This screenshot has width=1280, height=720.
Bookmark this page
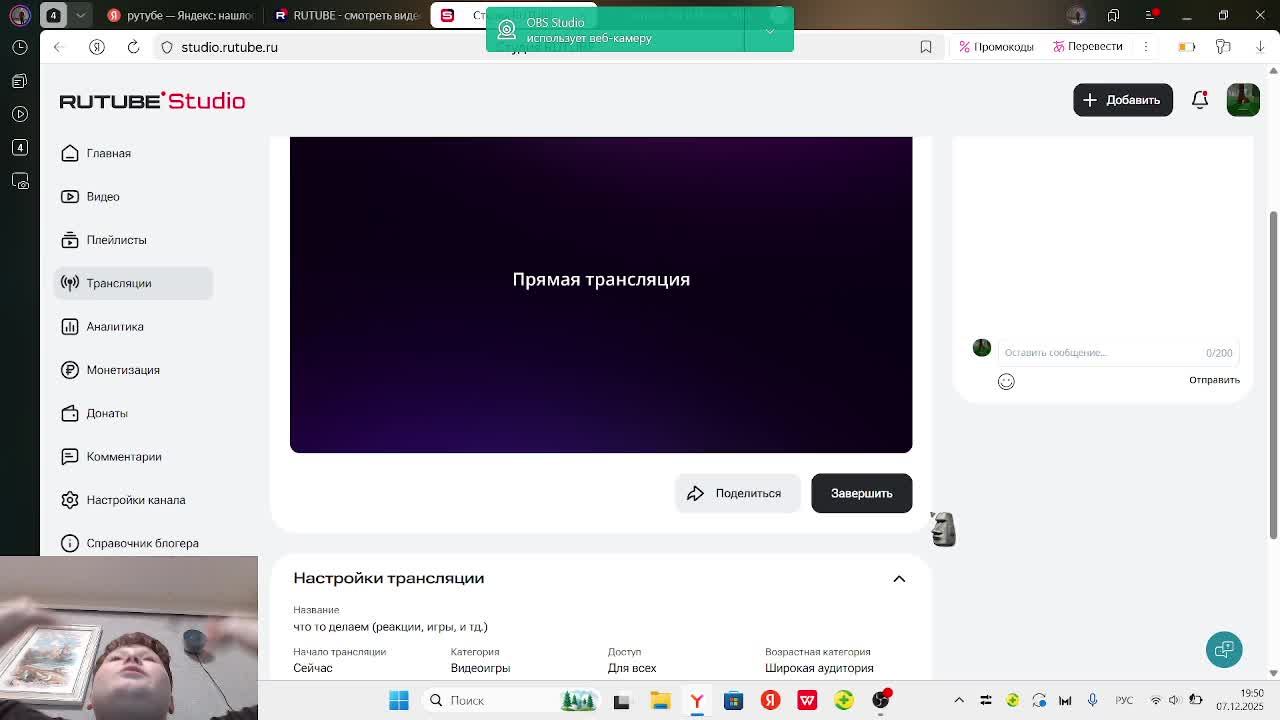coord(926,47)
